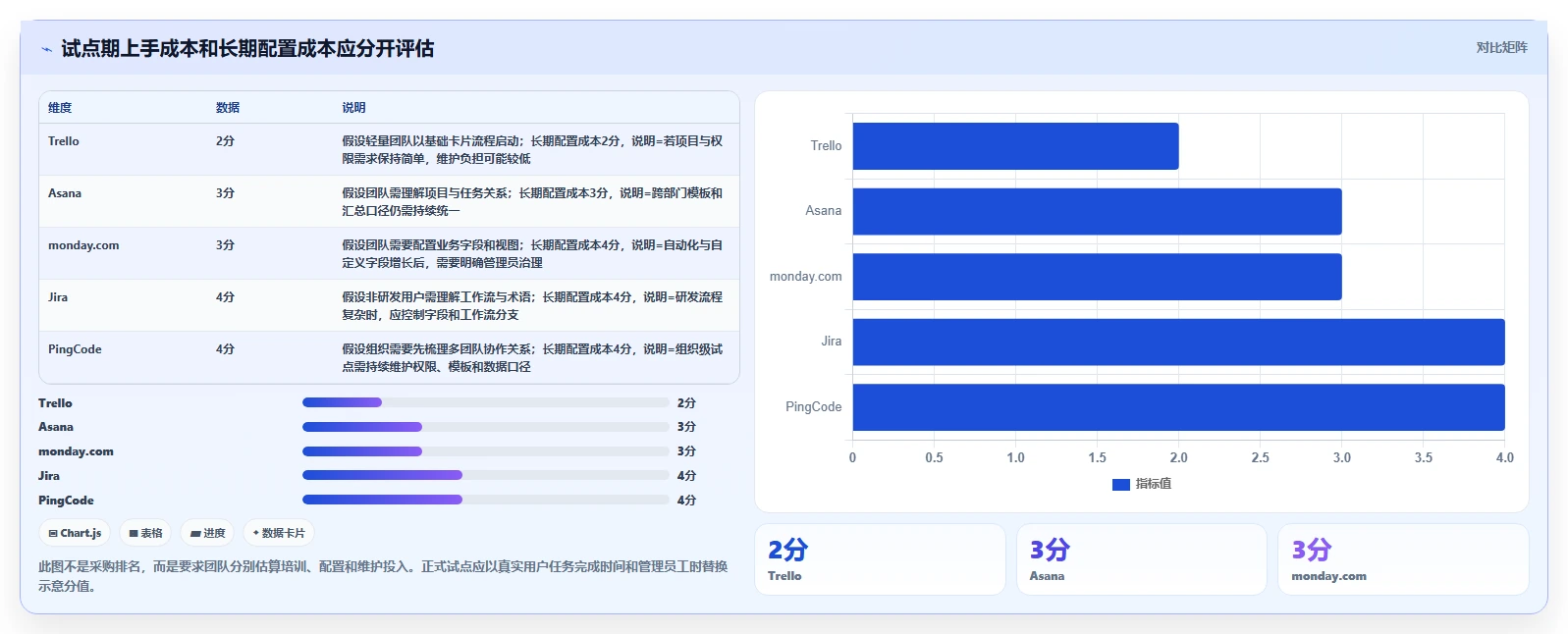
Task: Click the title 试点期上手成本和长期配置成本应分开评估
Action: (x=247, y=49)
